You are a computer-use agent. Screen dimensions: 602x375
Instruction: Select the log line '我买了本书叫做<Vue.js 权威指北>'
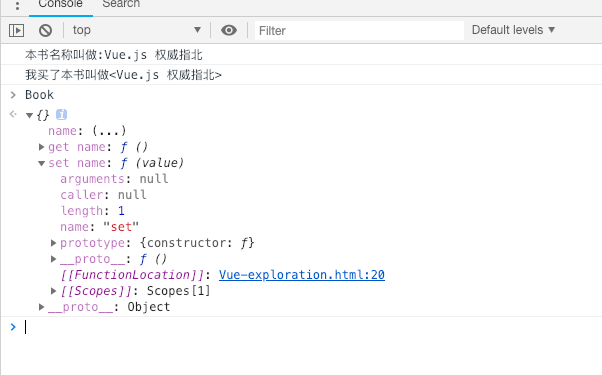tap(123, 75)
